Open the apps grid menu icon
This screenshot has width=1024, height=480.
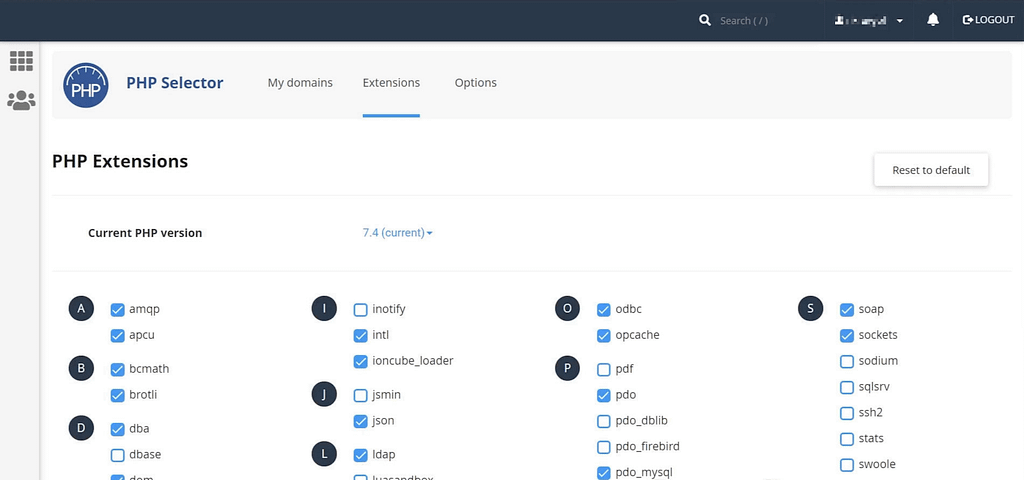[21, 61]
